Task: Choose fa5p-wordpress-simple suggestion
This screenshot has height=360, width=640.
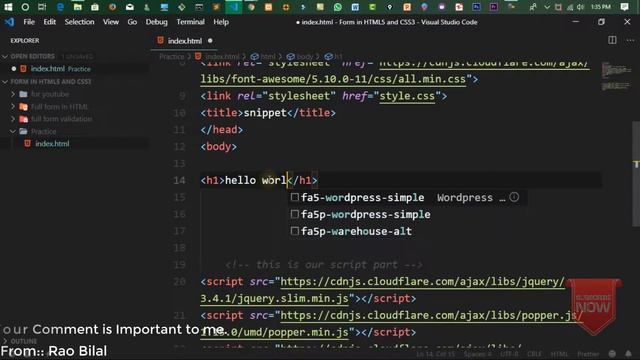Action: pyautogui.click(x=366, y=214)
